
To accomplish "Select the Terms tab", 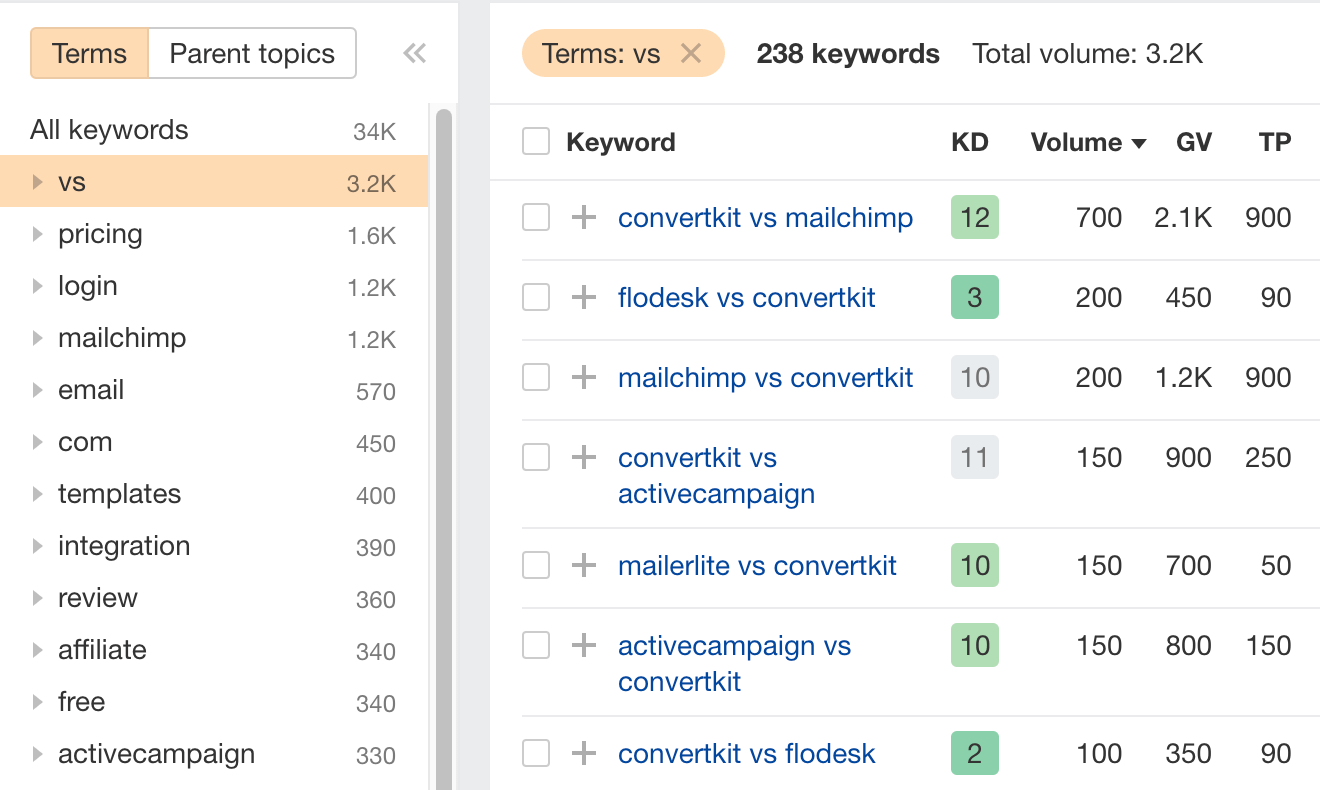I will (89, 53).
